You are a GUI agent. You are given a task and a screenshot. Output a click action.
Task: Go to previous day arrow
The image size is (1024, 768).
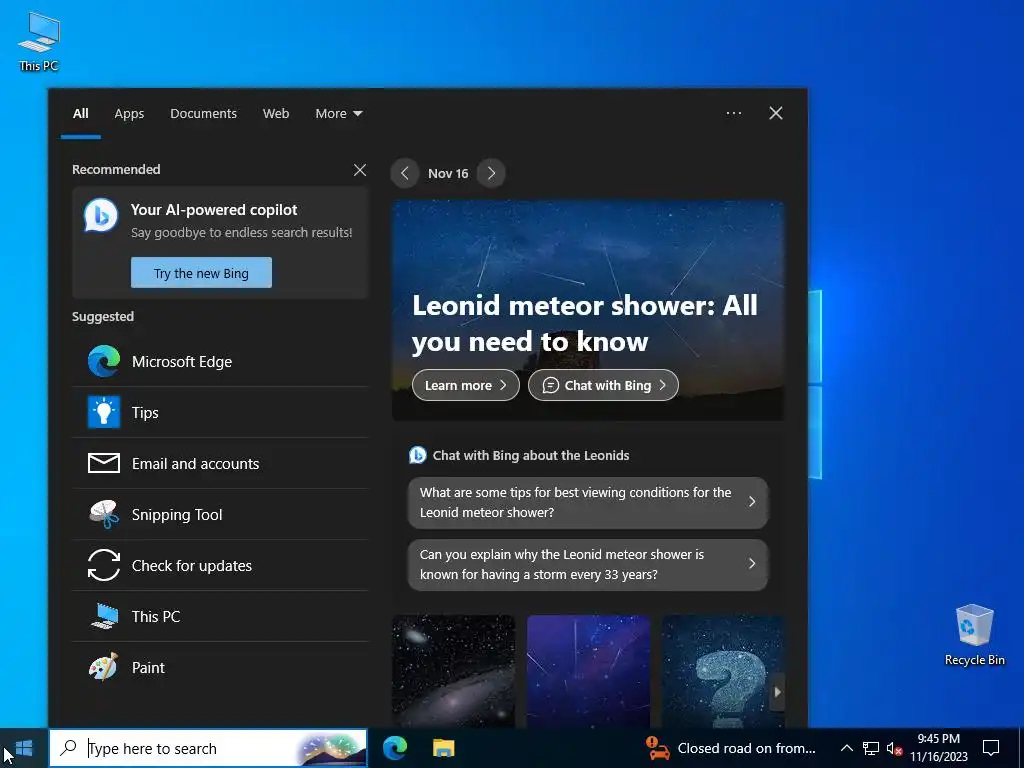click(x=405, y=173)
